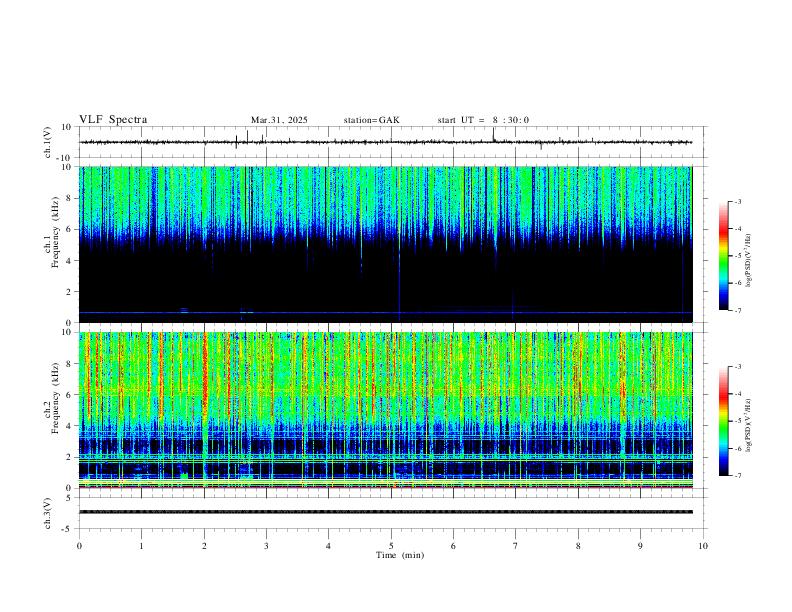
Task: Click the time axis tick label "0"
Action: tap(79, 546)
